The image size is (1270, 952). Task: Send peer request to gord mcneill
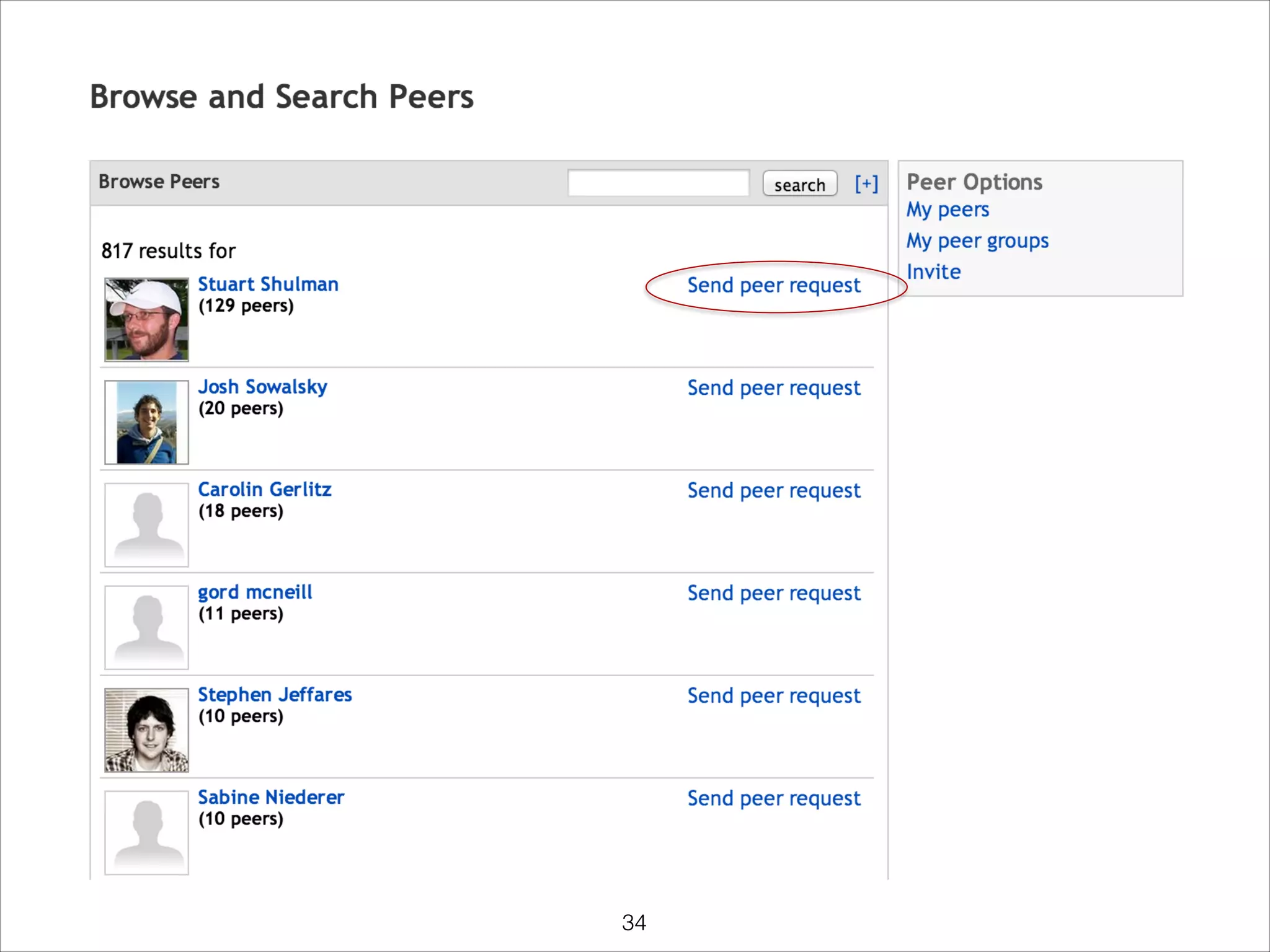(x=773, y=593)
